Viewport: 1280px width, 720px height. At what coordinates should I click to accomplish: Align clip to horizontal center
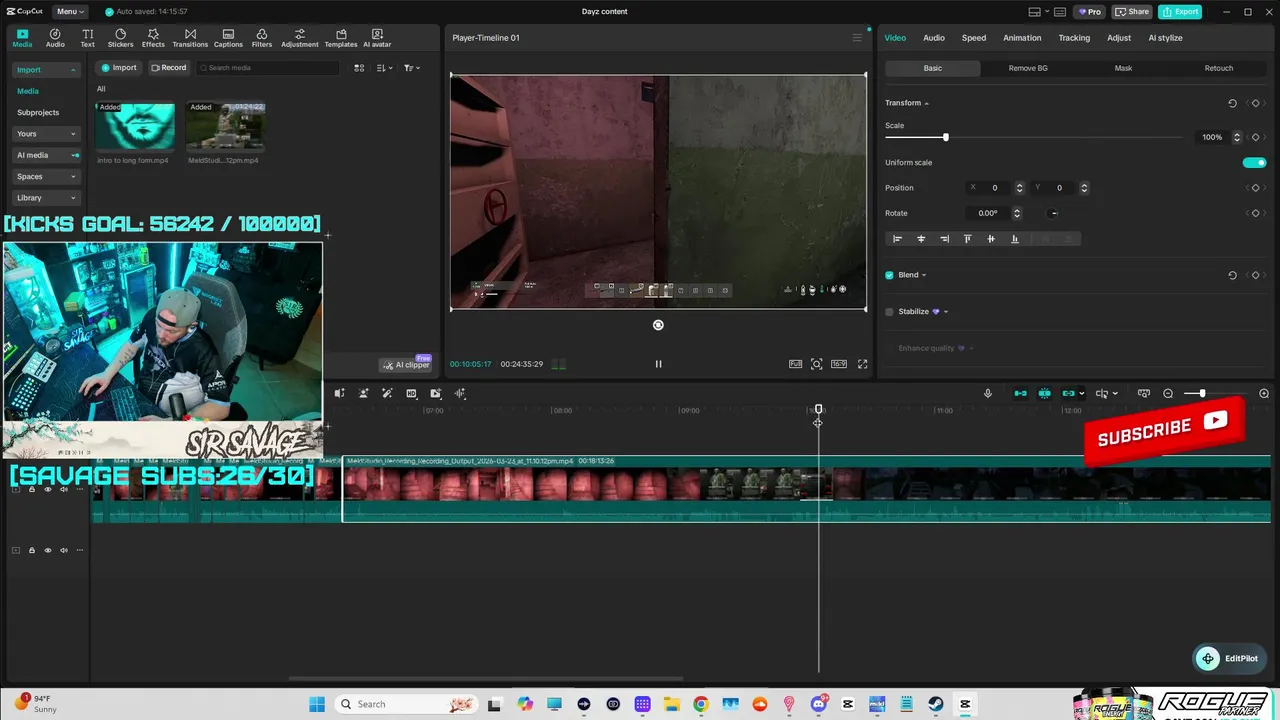click(921, 239)
